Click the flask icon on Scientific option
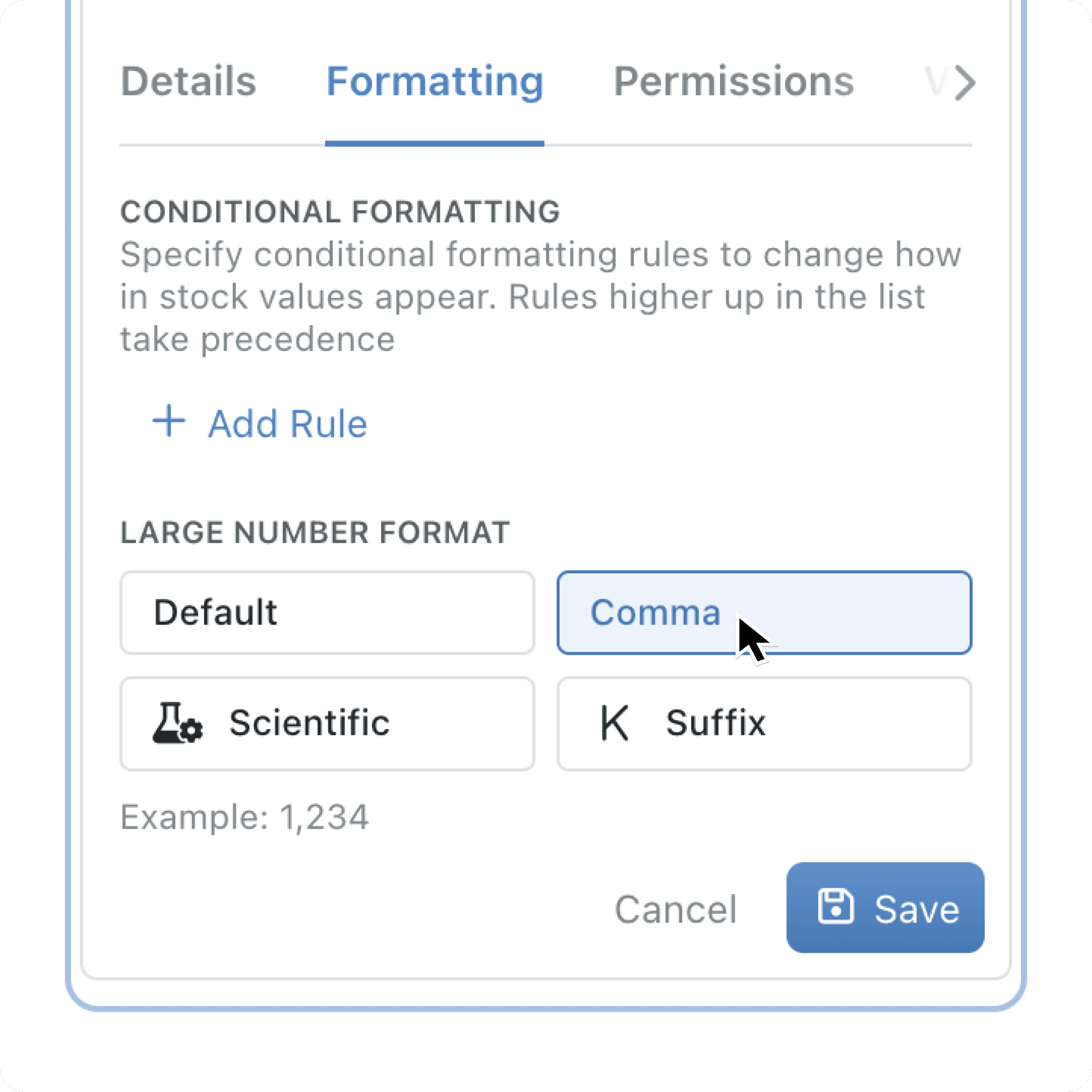 pos(177,723)
